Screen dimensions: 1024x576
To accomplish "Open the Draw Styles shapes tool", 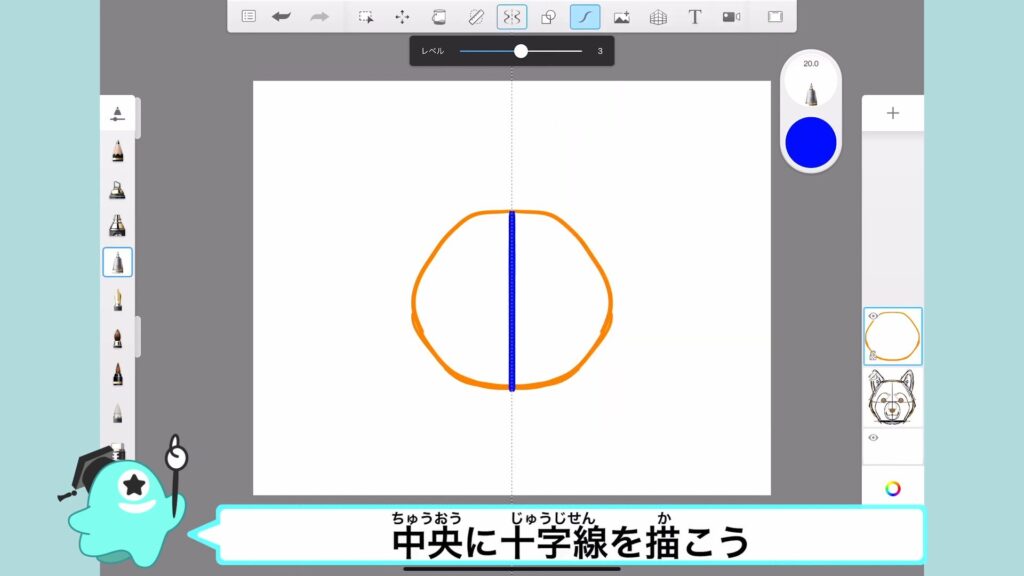I will tap(548, 16).
